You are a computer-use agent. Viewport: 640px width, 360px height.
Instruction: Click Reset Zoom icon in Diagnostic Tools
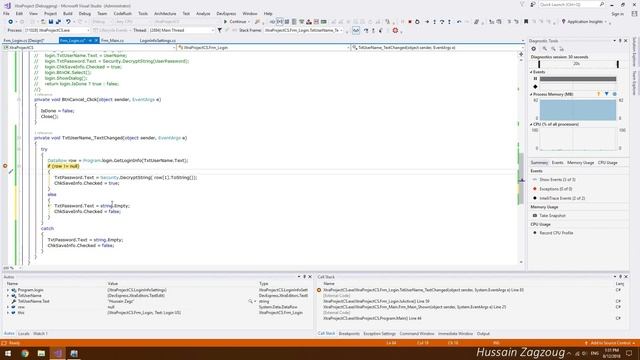click(x=562, y=49)
